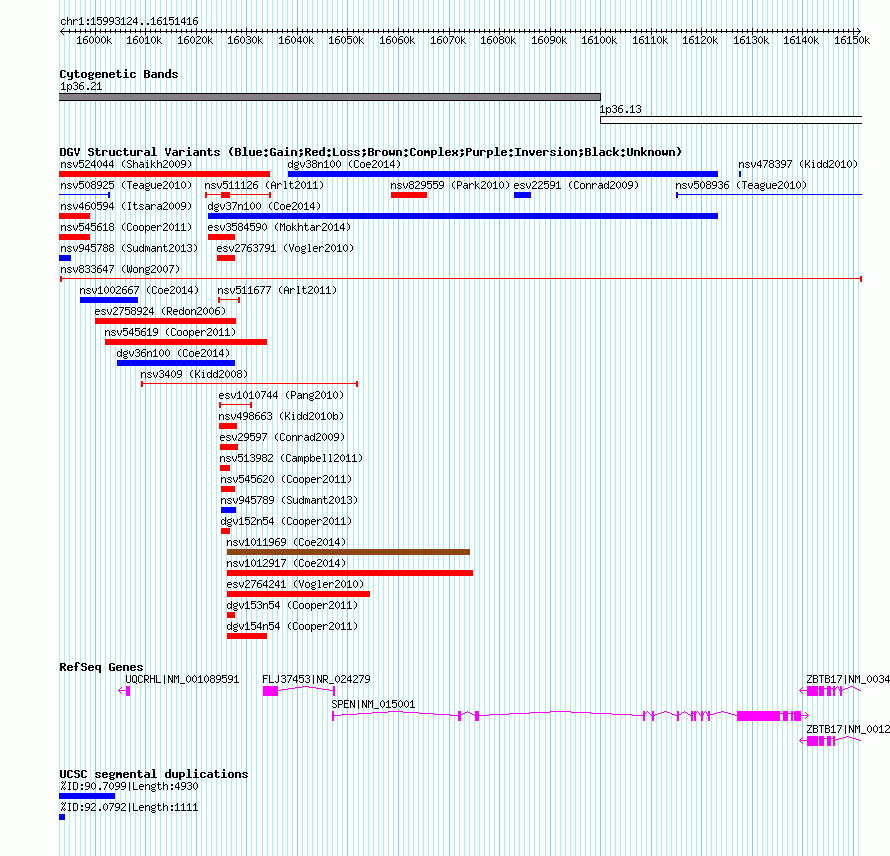Open nsv545620 (Cooper2011) variant
This screenshot has height=856, width=890.
coord(286,480)
